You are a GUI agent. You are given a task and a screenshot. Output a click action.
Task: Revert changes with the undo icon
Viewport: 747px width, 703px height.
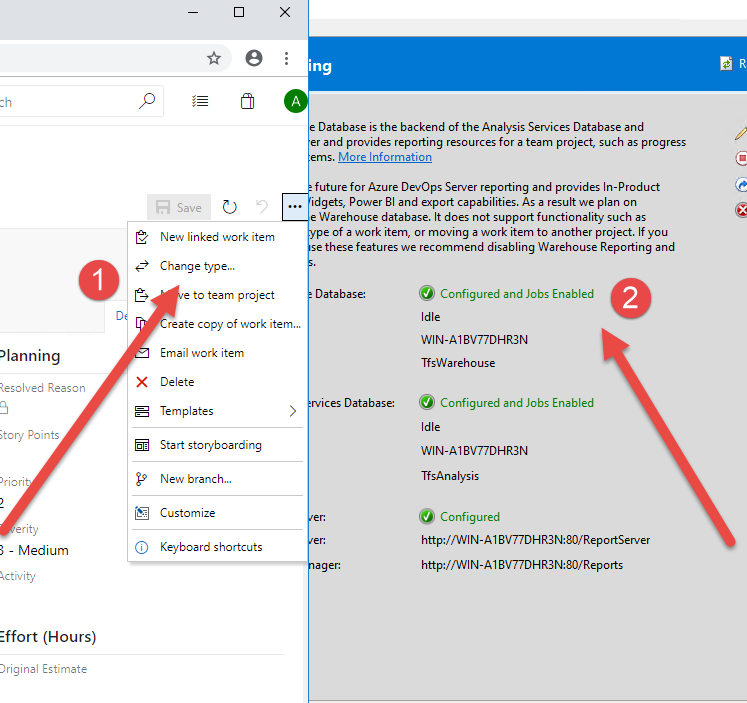pos(262,207)
